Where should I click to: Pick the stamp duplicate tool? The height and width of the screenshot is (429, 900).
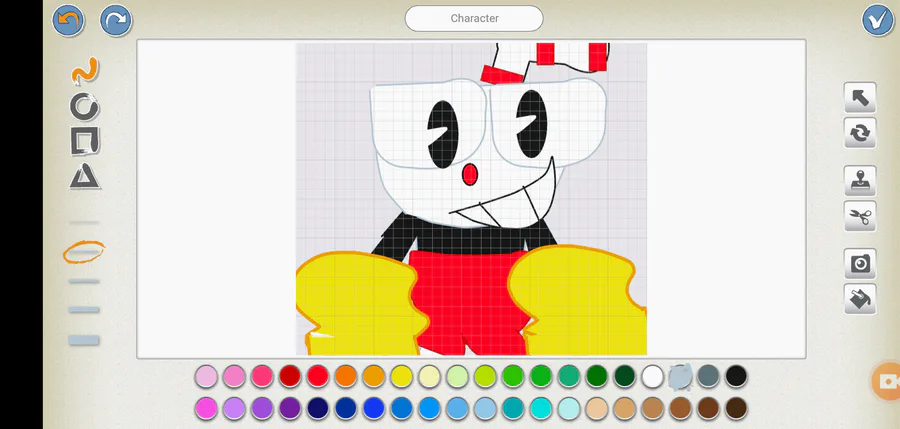pyautogui.click(x=860, y=181)
